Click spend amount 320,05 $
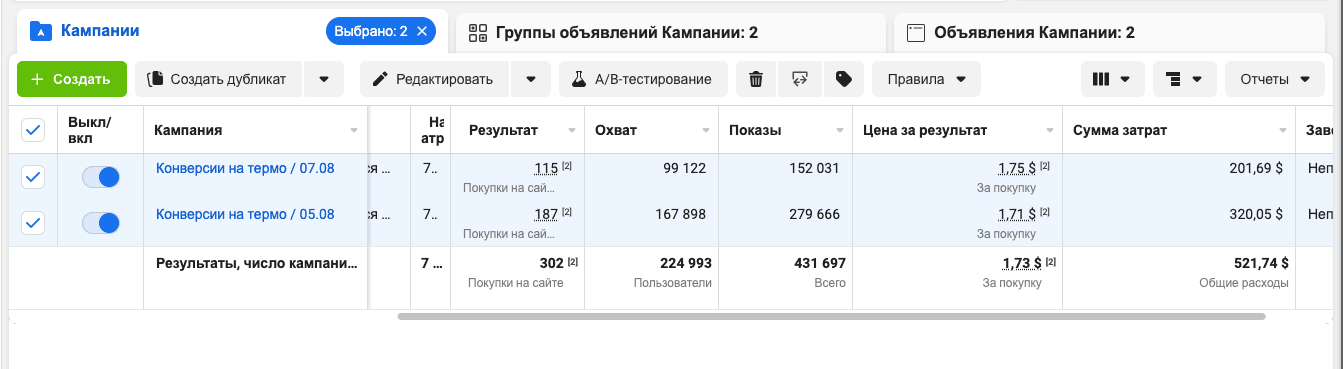The width and height of the screenshot is (1343, 369). coord(1257,214)
